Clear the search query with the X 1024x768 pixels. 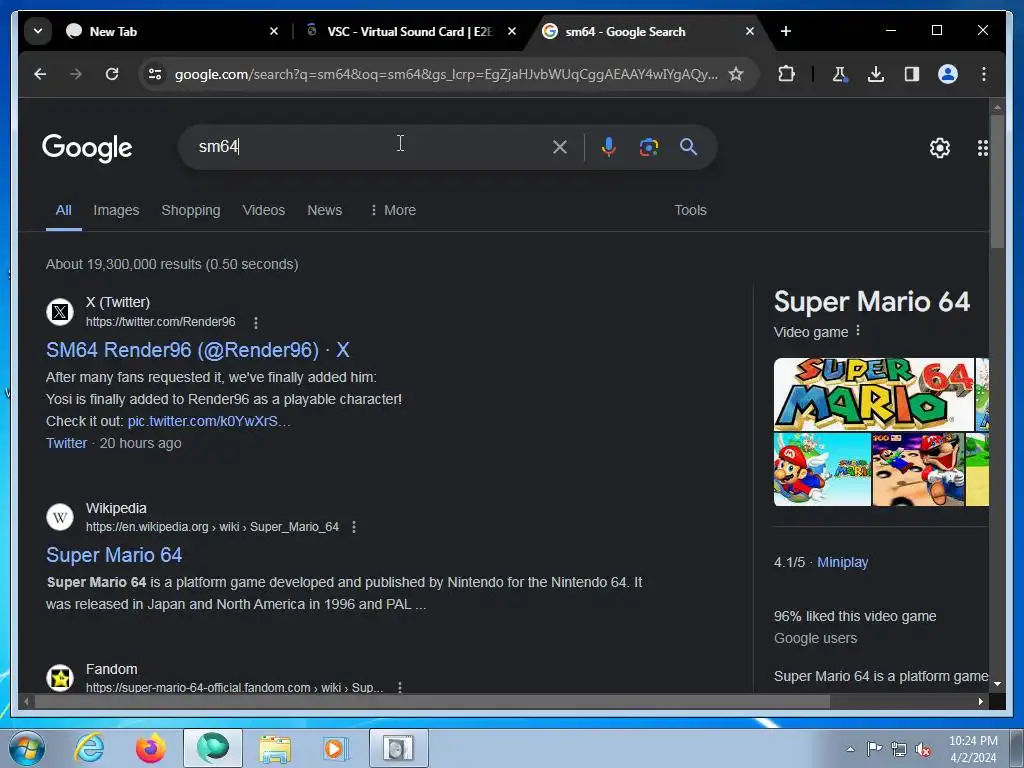[560, 147]
